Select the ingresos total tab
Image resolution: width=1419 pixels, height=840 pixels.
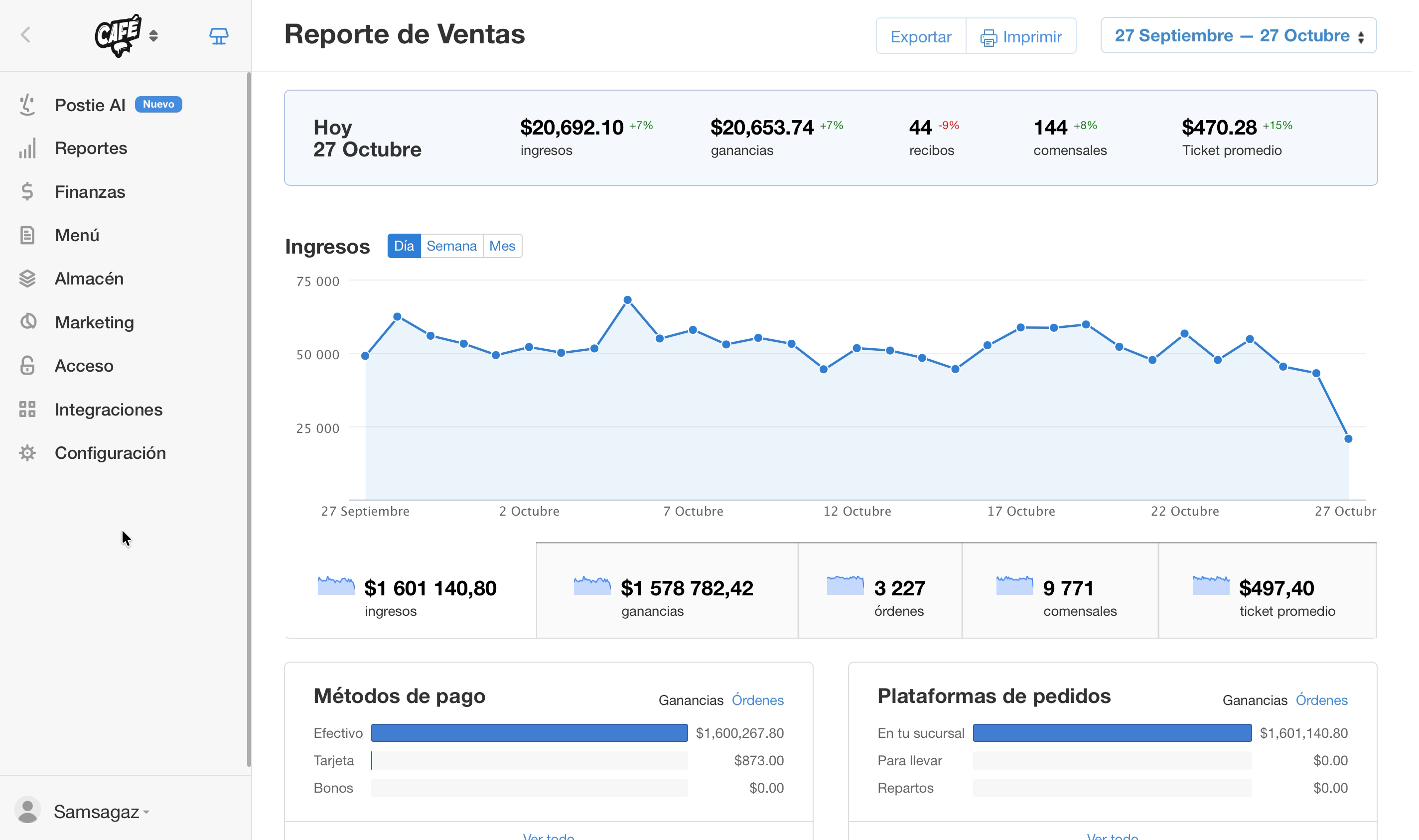coord(411,590)
